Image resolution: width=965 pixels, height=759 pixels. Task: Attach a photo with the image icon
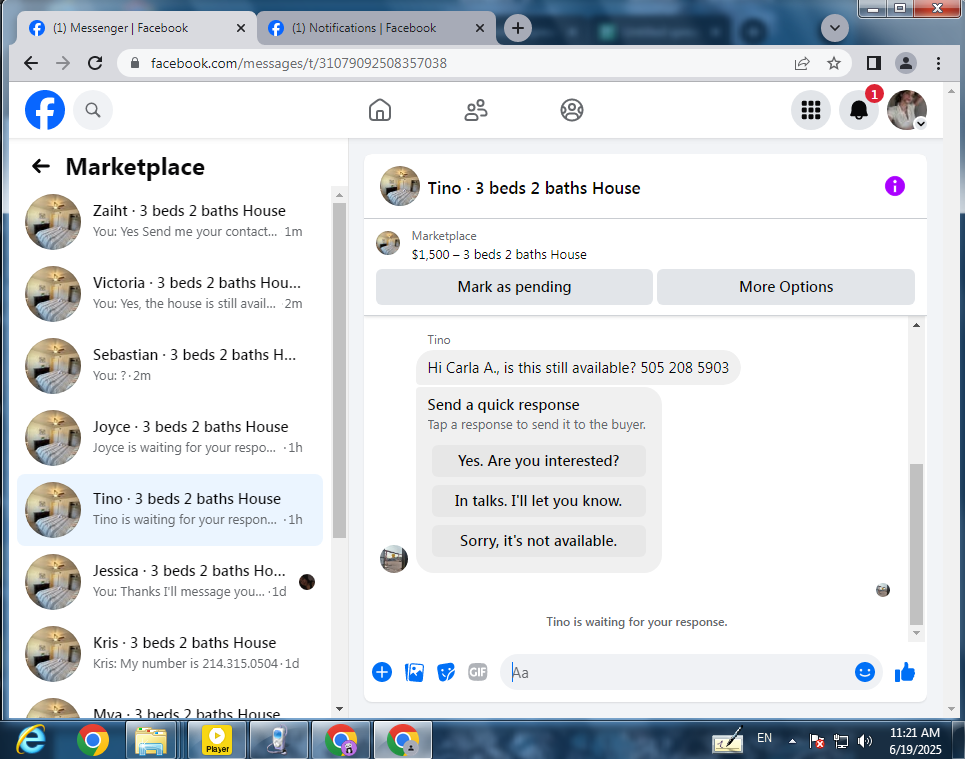[x=414, y=672]
